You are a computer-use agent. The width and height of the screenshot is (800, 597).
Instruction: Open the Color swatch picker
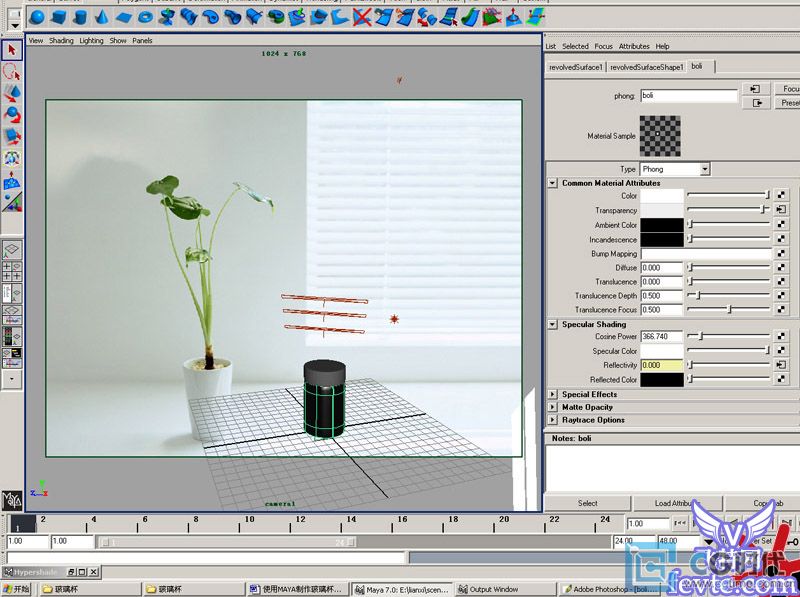(662, 196)
